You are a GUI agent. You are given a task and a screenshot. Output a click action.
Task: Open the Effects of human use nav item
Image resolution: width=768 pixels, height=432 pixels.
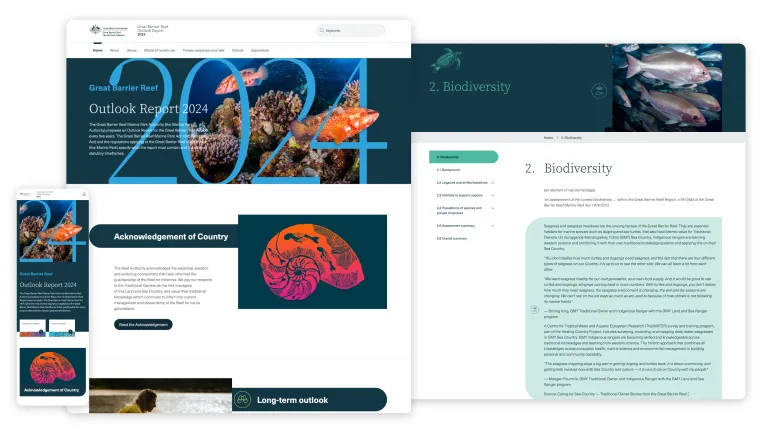point(159,50)
